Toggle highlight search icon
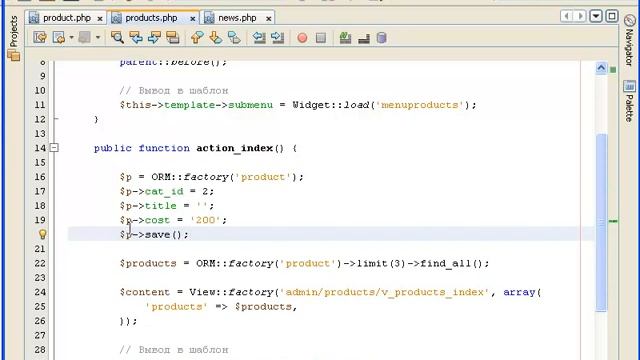The width and height of the screenshot is (640, 360). [x=173, y=38]
